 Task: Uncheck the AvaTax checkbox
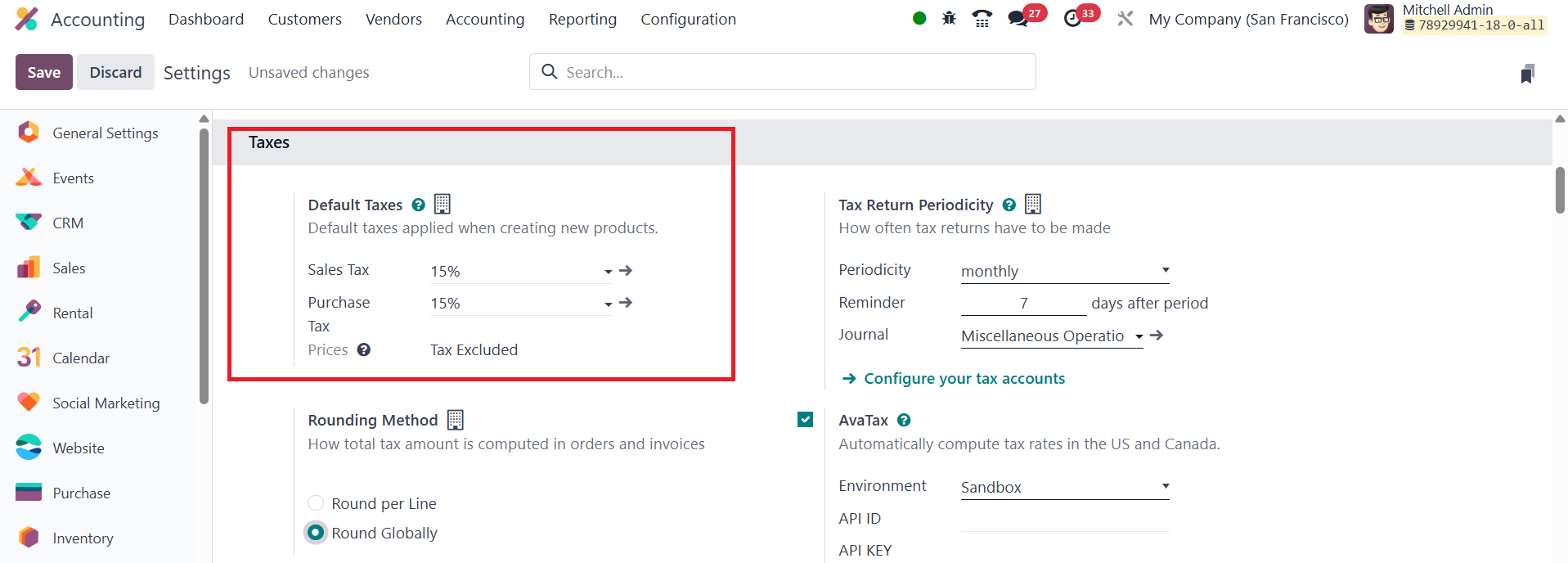click(805, 420)
